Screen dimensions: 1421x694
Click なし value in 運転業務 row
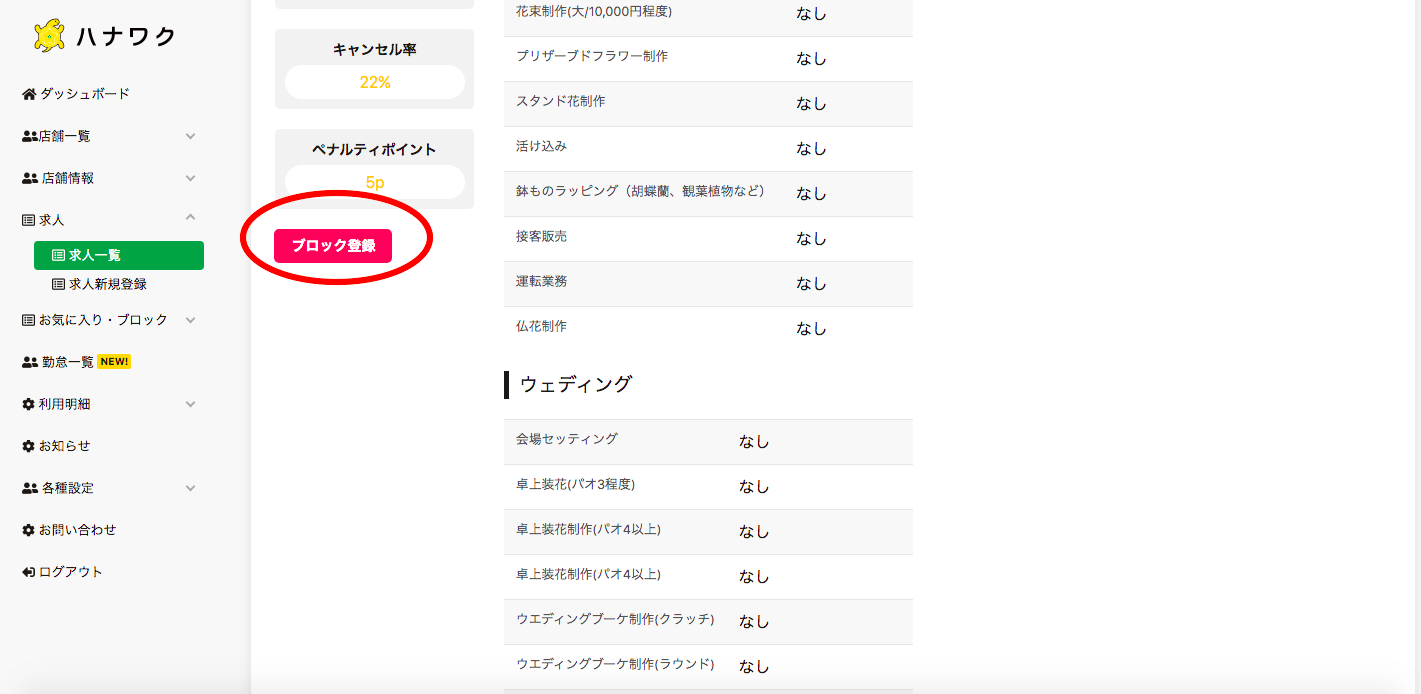click(811, 283)
